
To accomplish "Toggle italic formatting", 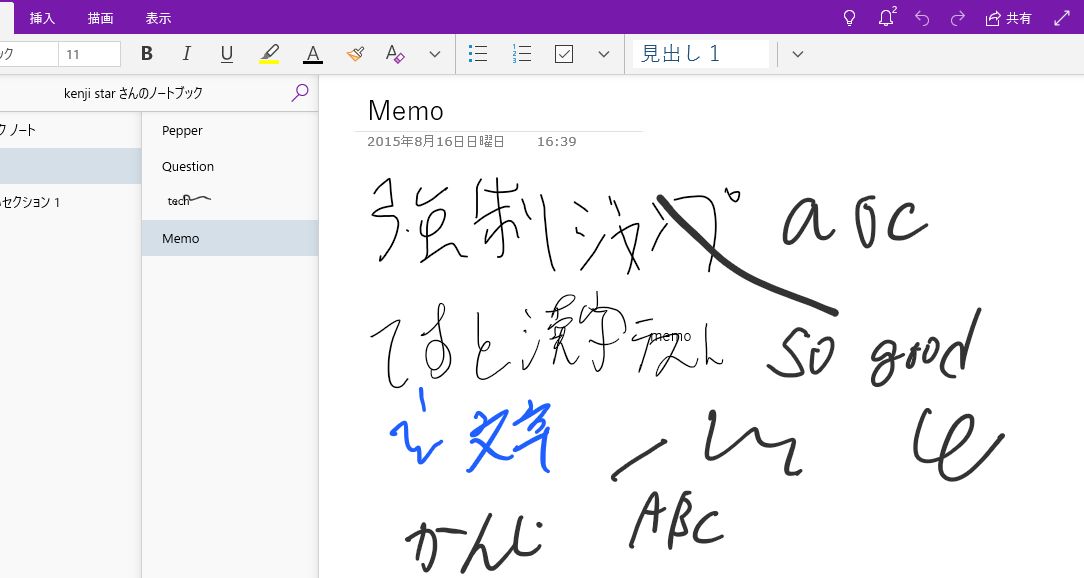I will (x=186, y=54).
